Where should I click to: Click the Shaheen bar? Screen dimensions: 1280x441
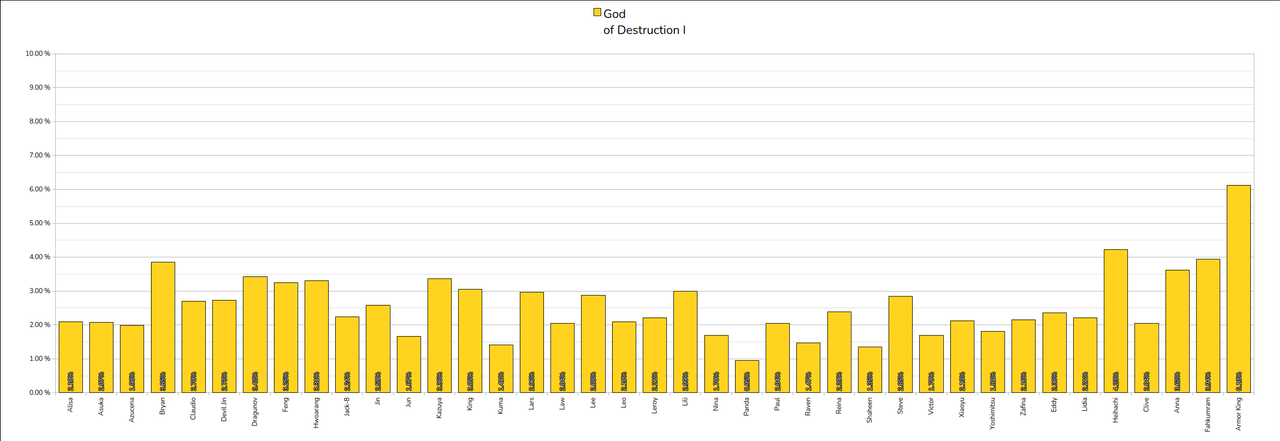tap(870, 370)
